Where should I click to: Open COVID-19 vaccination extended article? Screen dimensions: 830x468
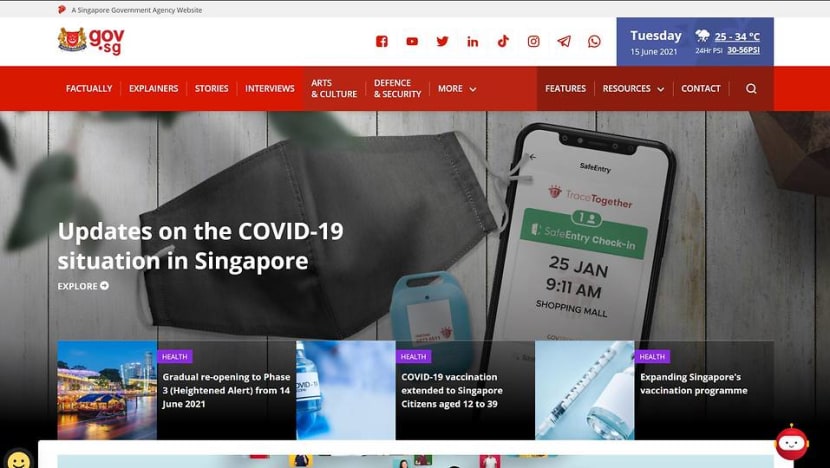coord(452,390)
